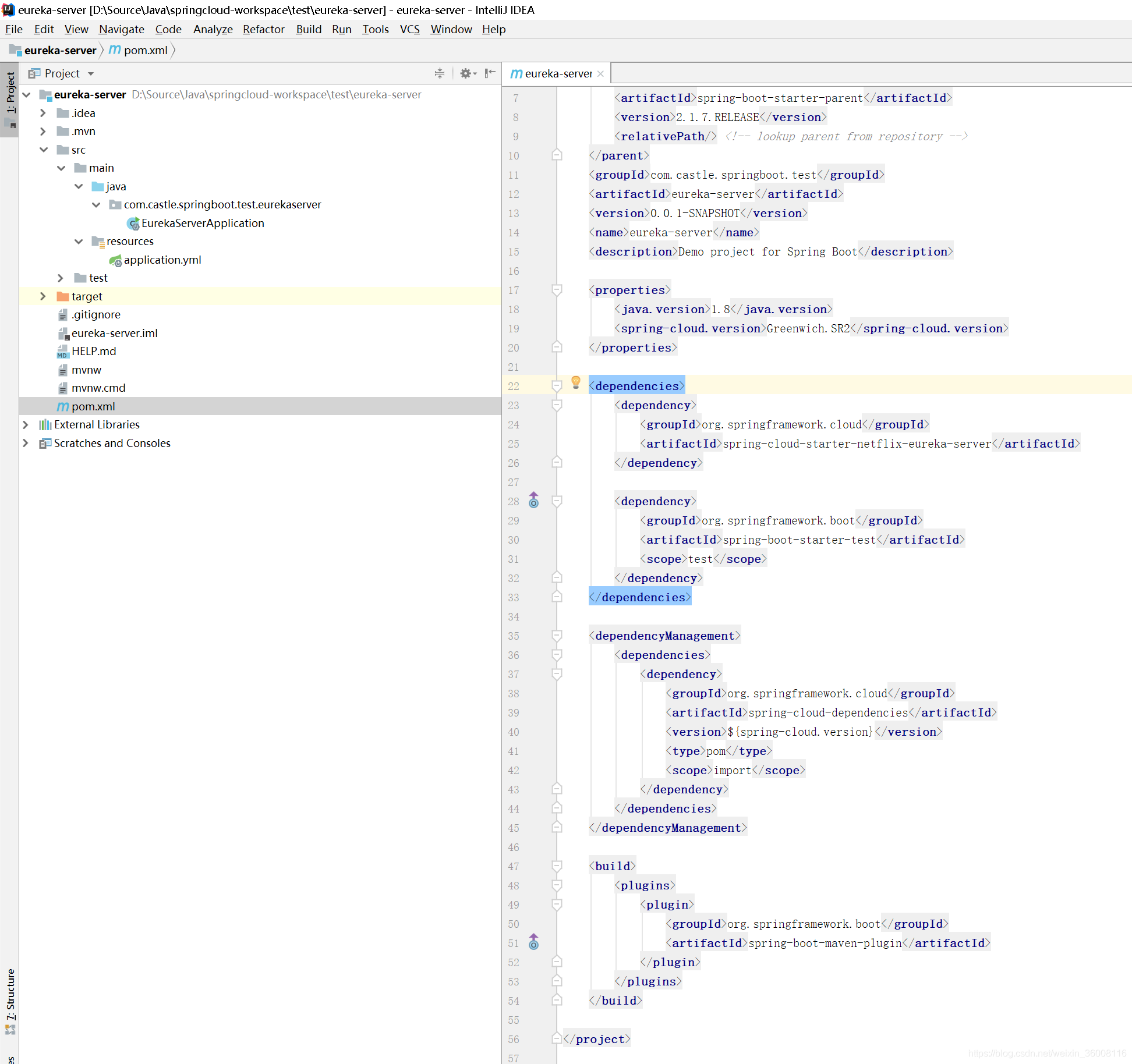Select application.yml file in tree
This screenshot has height=1064, width=1132.
click(x=162, y=260)
